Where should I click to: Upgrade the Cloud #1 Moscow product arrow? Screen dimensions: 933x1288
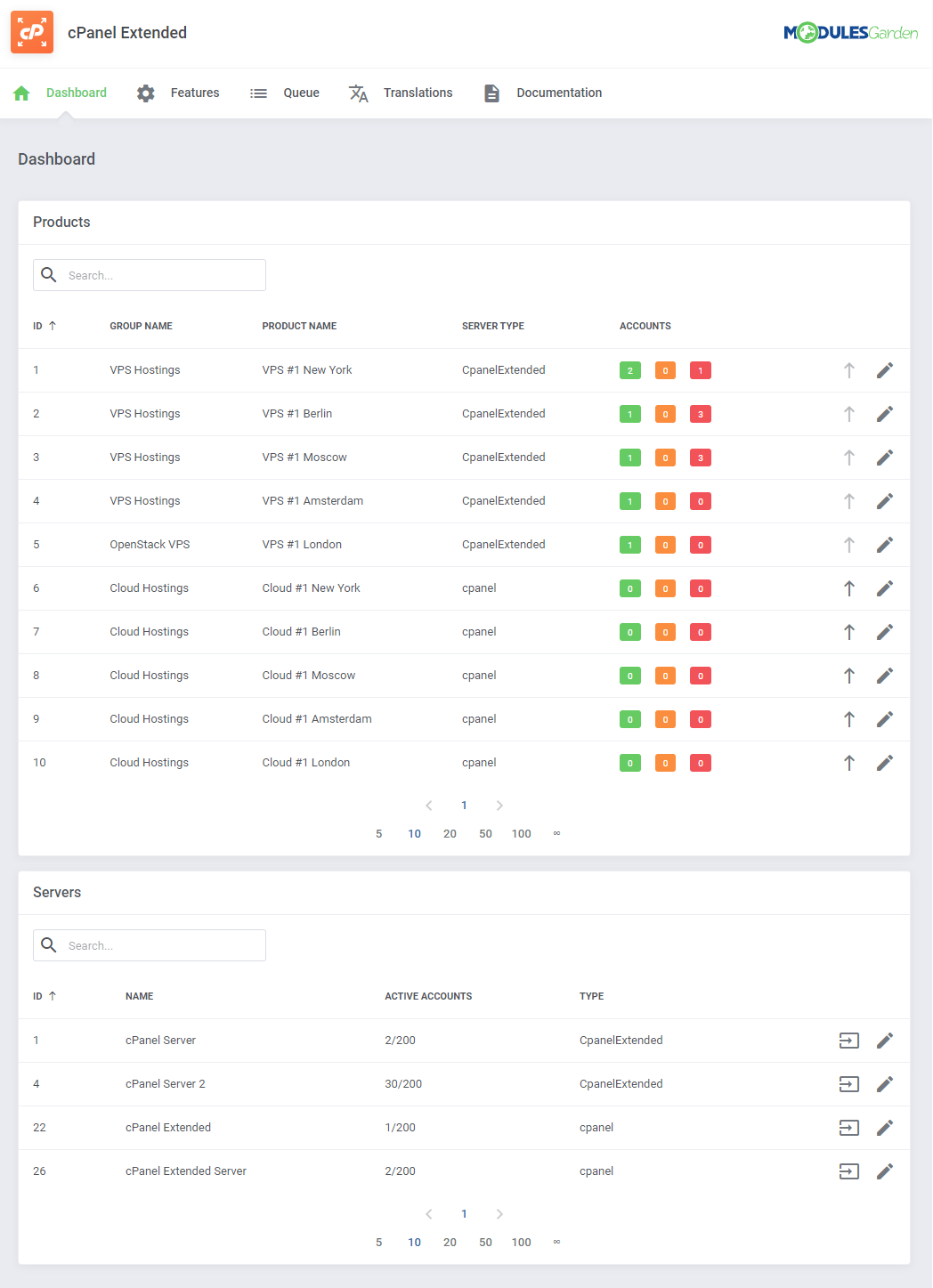click(849, 676)
